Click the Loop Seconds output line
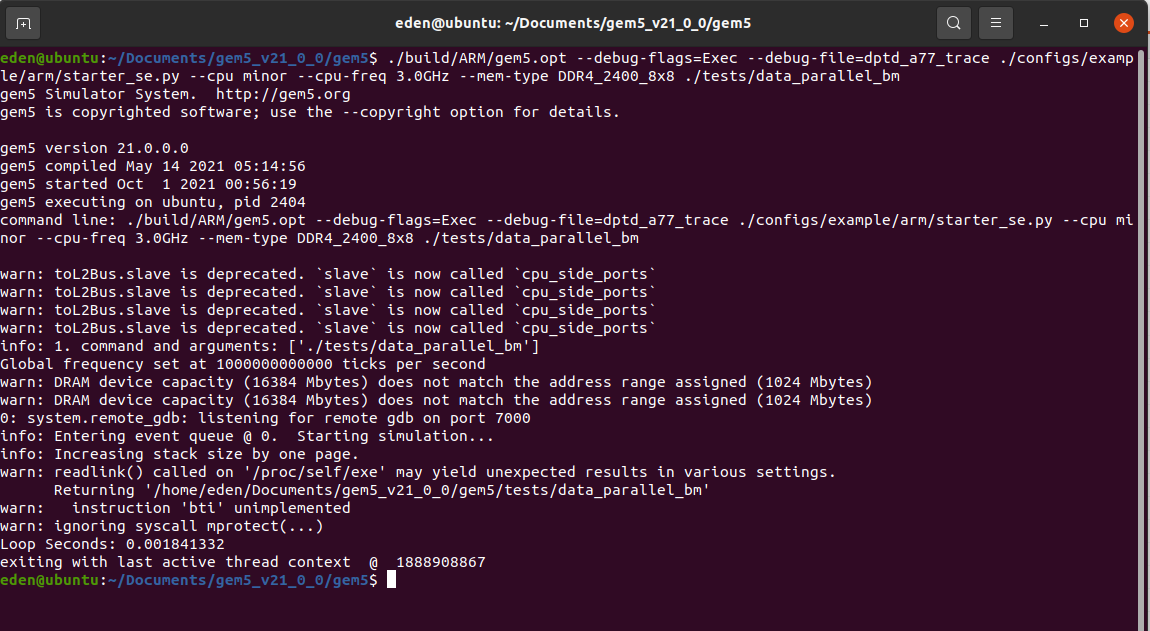 112,544
